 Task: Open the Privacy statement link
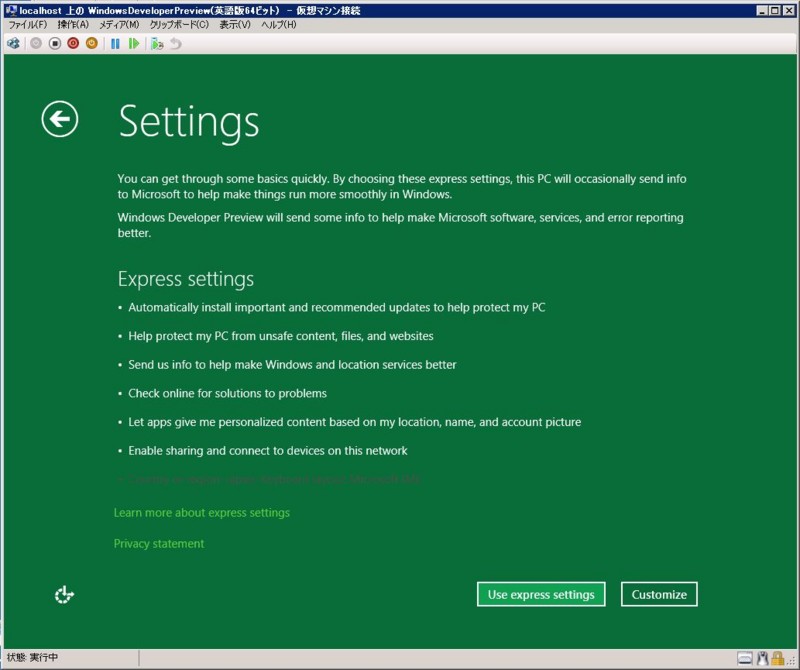[x=159, y=543]
